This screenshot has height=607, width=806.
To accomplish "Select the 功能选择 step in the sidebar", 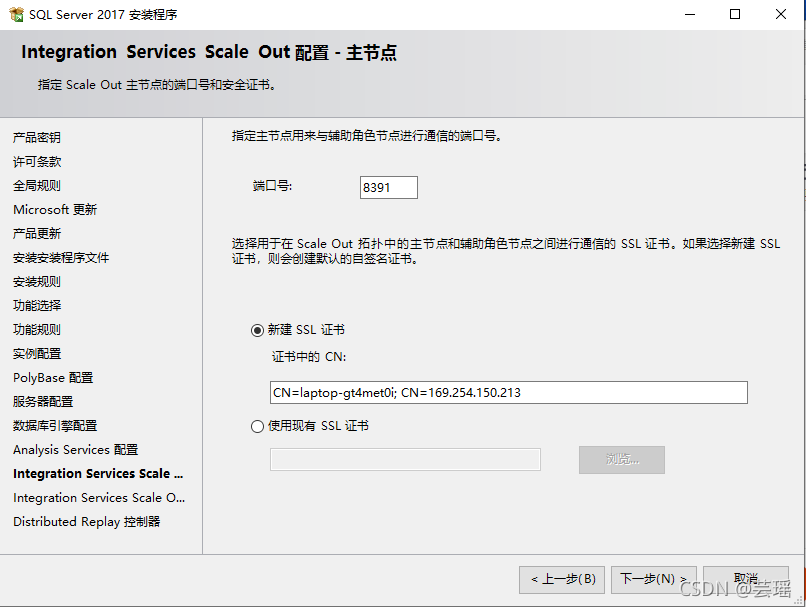I will pyautogui.click(x=37, y=306).
